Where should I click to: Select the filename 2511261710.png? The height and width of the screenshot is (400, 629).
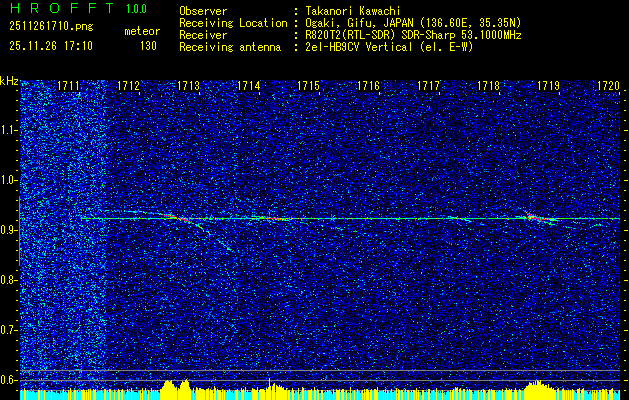[51, 27]
